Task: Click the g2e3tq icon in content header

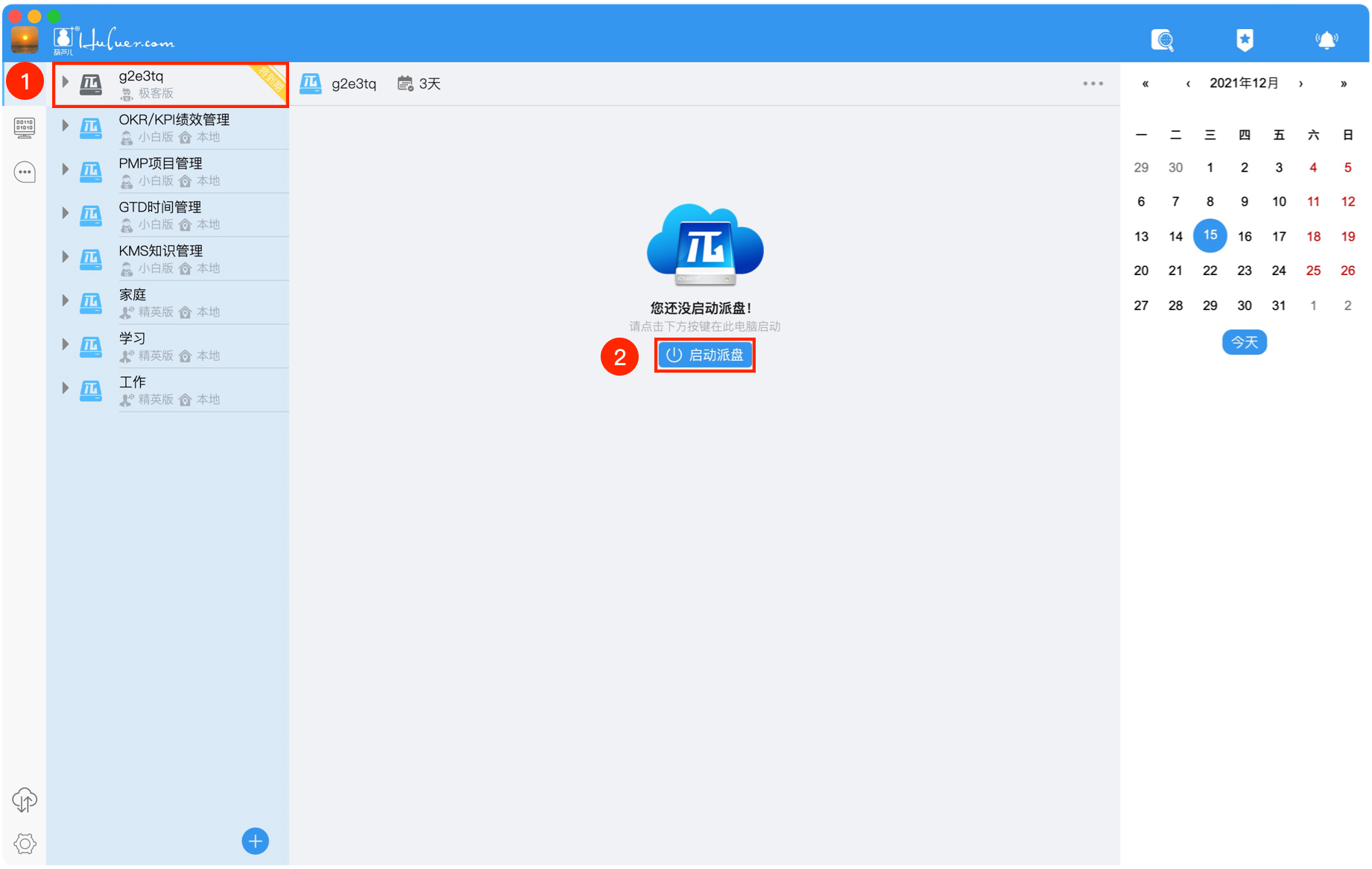Action: point(311,83)
